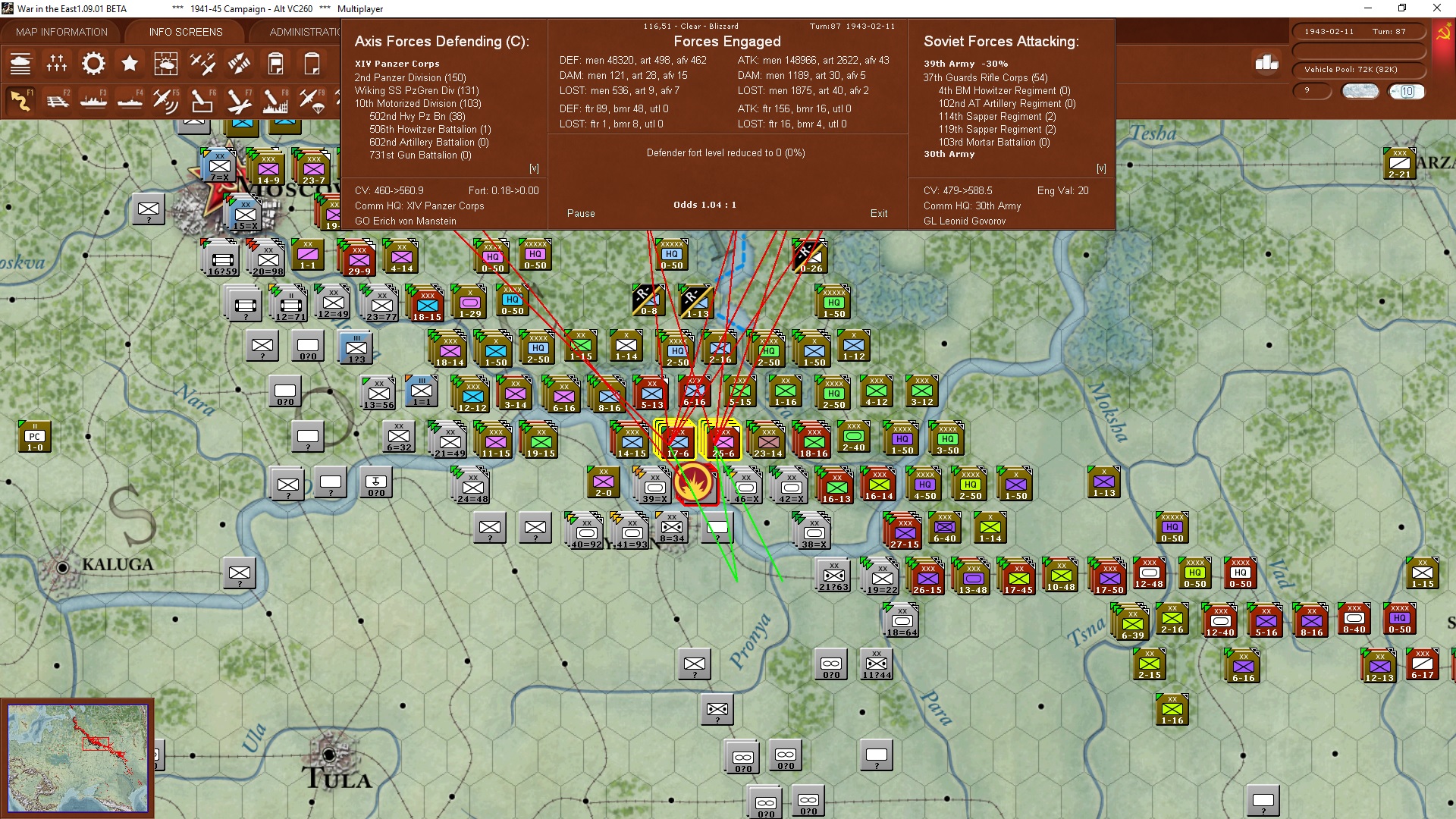Click the order of battle tank icon
Screen dimensions: 1456x819
20,64
